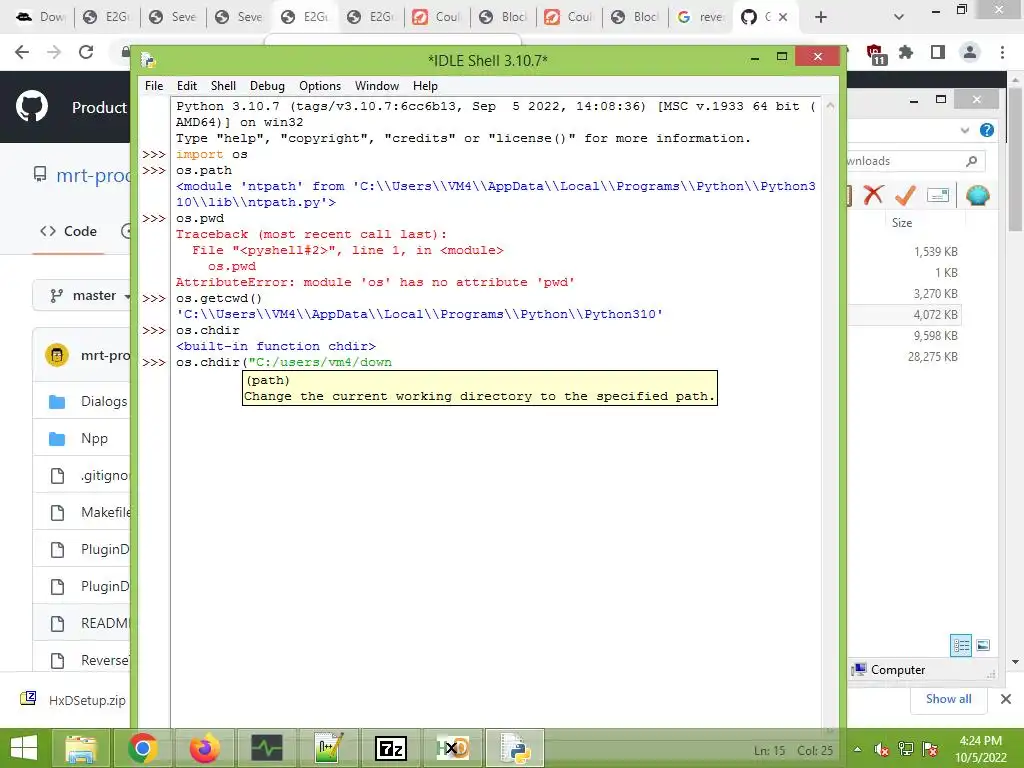The image size is (1024, 768).
Task: Open the Edit menu in IDLE
Action: point(186,86)
